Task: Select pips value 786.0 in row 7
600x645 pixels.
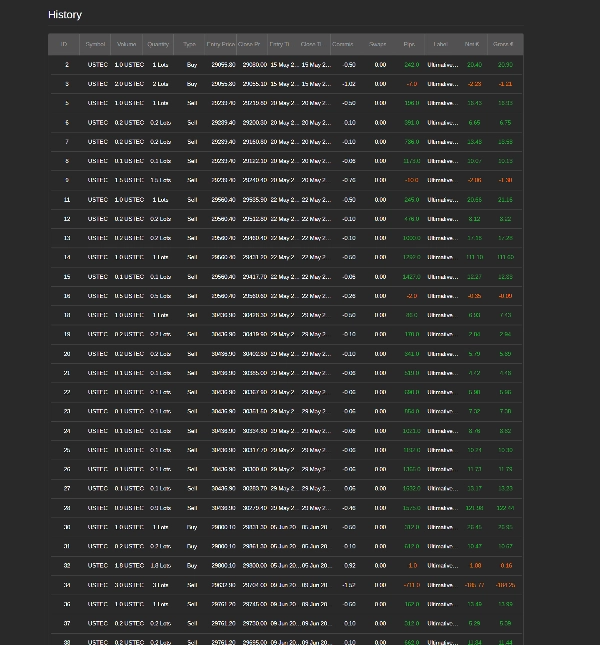Action: 412,142
